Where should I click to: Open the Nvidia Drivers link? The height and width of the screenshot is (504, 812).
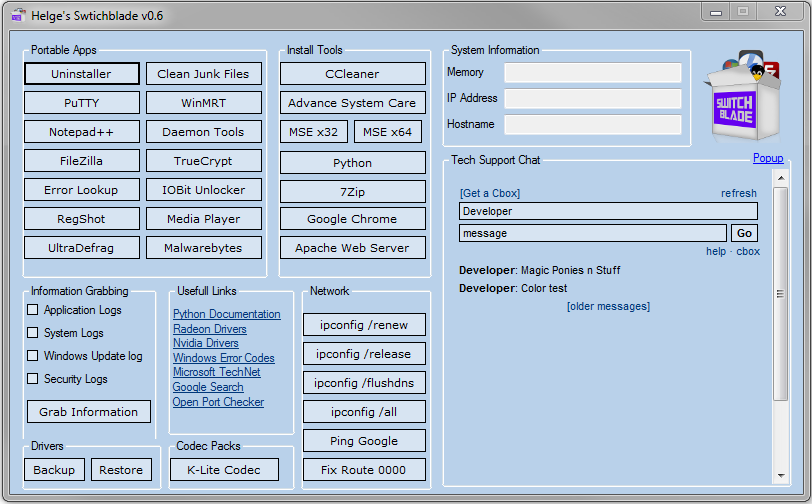205,343
